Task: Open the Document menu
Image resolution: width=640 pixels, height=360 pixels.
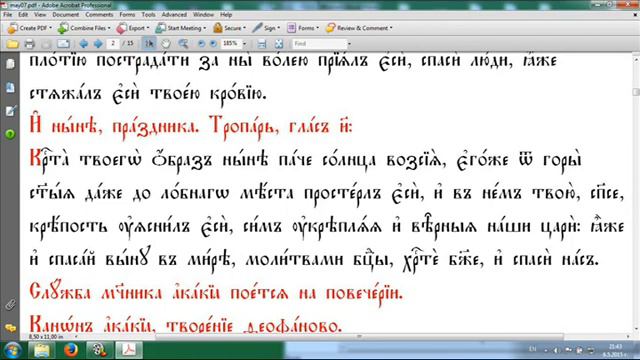Action: coord(65,14)
